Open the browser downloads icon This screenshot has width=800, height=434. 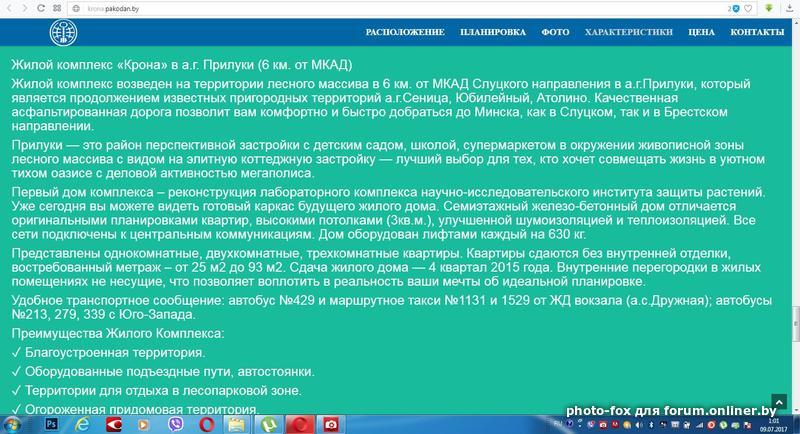pos(790,8)
